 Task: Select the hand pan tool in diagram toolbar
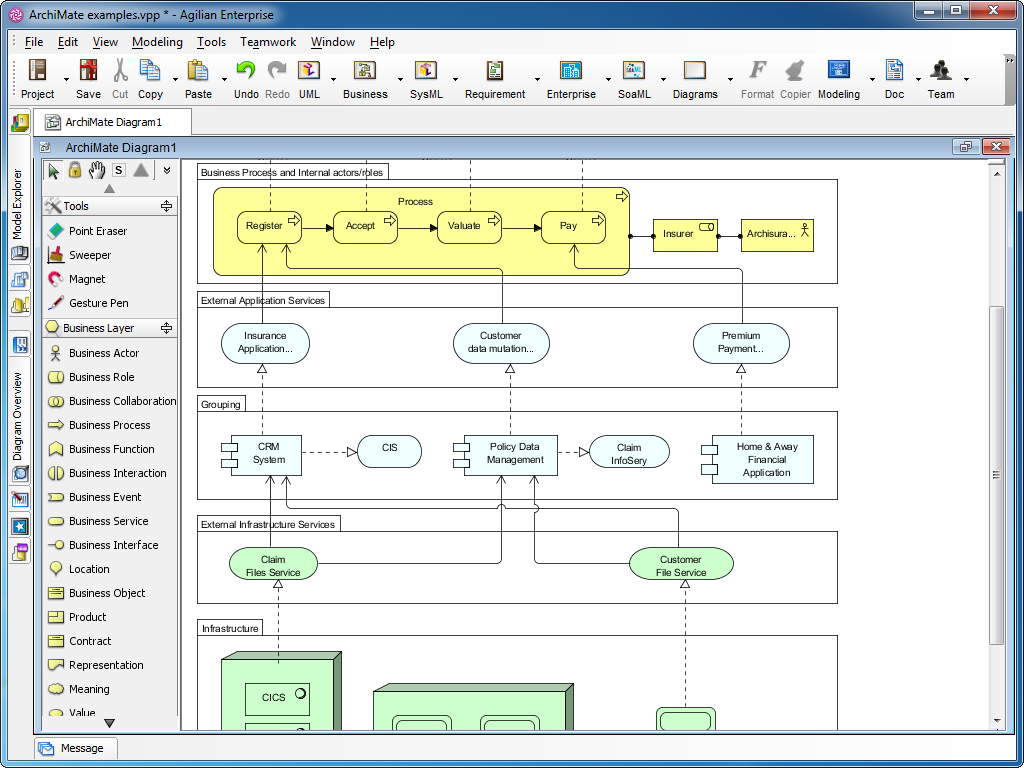(96, 170)
